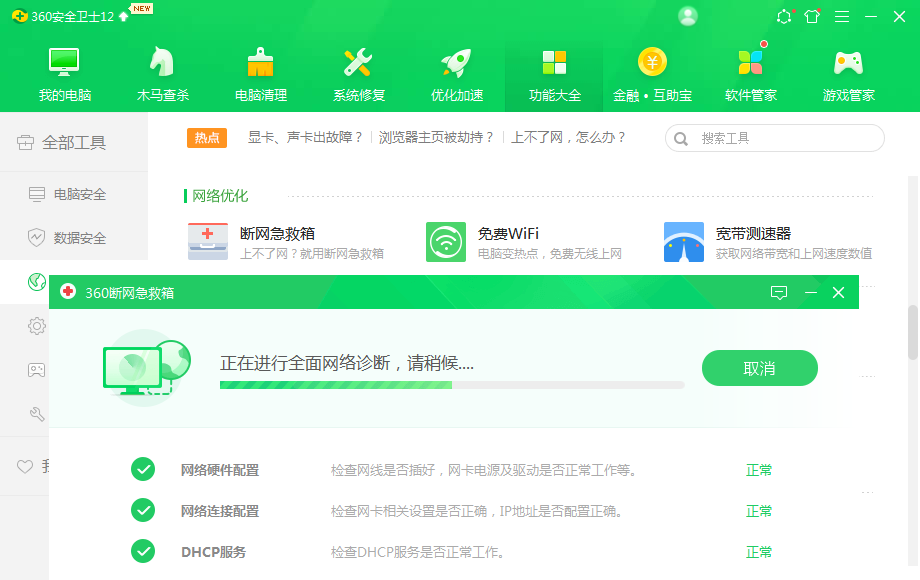920x580 pixels.
Task: Open the skin (shirt) icon
Action: (x=812, y=16)
